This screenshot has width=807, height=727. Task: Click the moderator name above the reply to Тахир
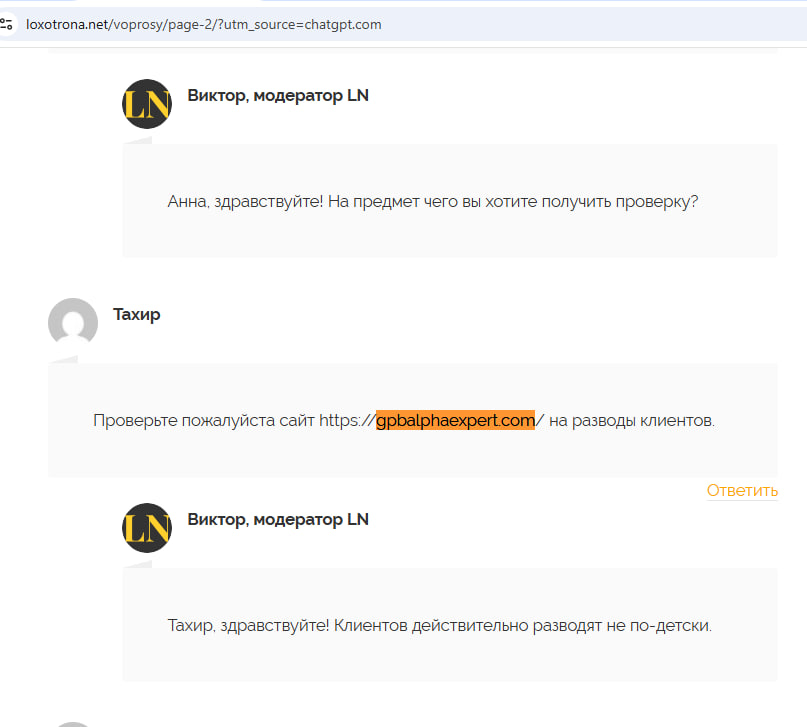[x=277, y=520]
